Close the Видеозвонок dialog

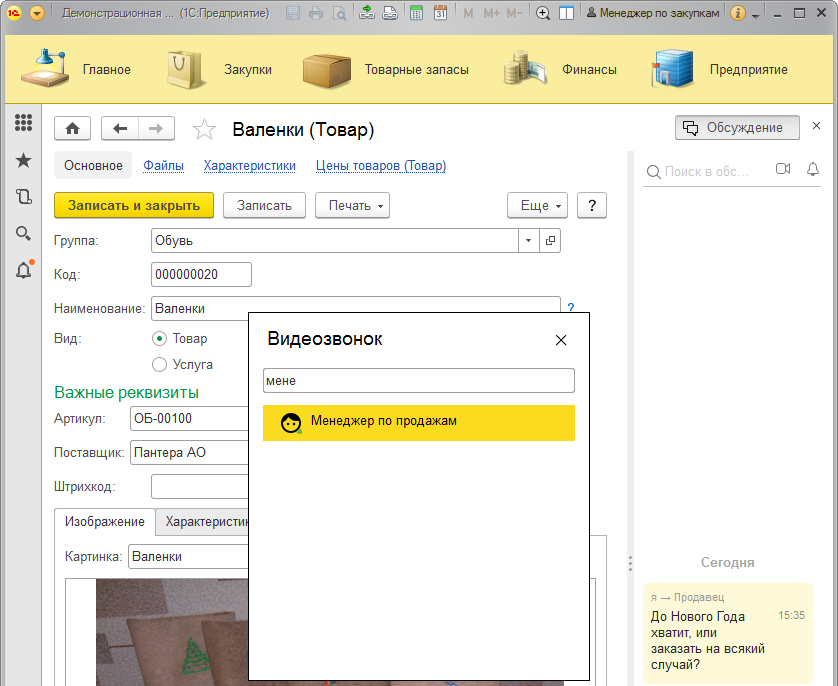pyautogui.click(x=561, y=340)
